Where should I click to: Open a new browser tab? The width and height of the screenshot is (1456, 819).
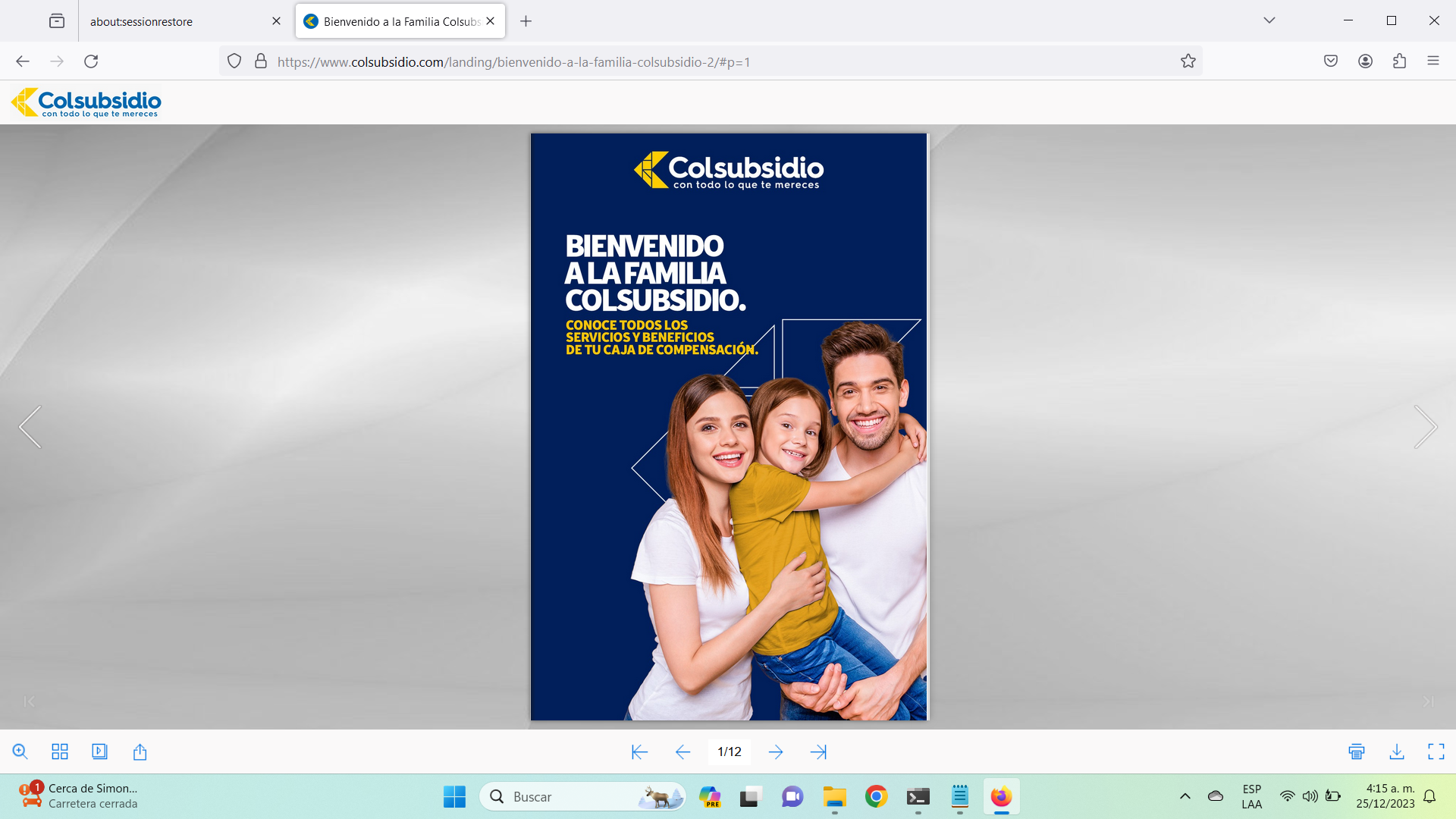(526, 21)
